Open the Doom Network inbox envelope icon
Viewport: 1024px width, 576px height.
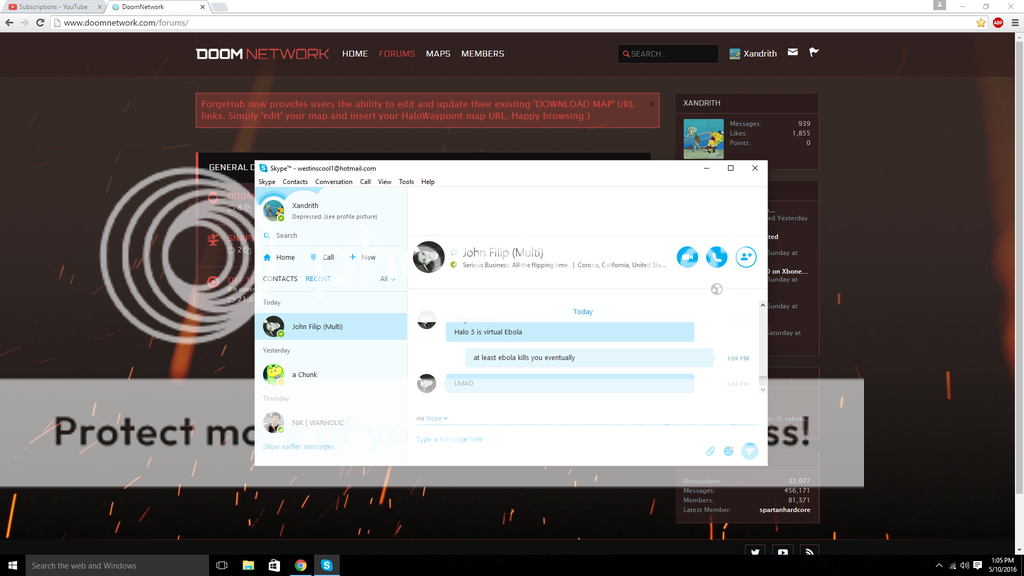click(793, 52)
